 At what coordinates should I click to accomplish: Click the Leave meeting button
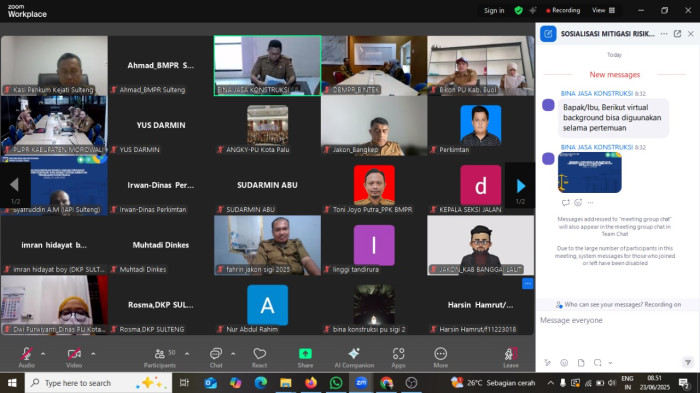[x=511, y=357]
